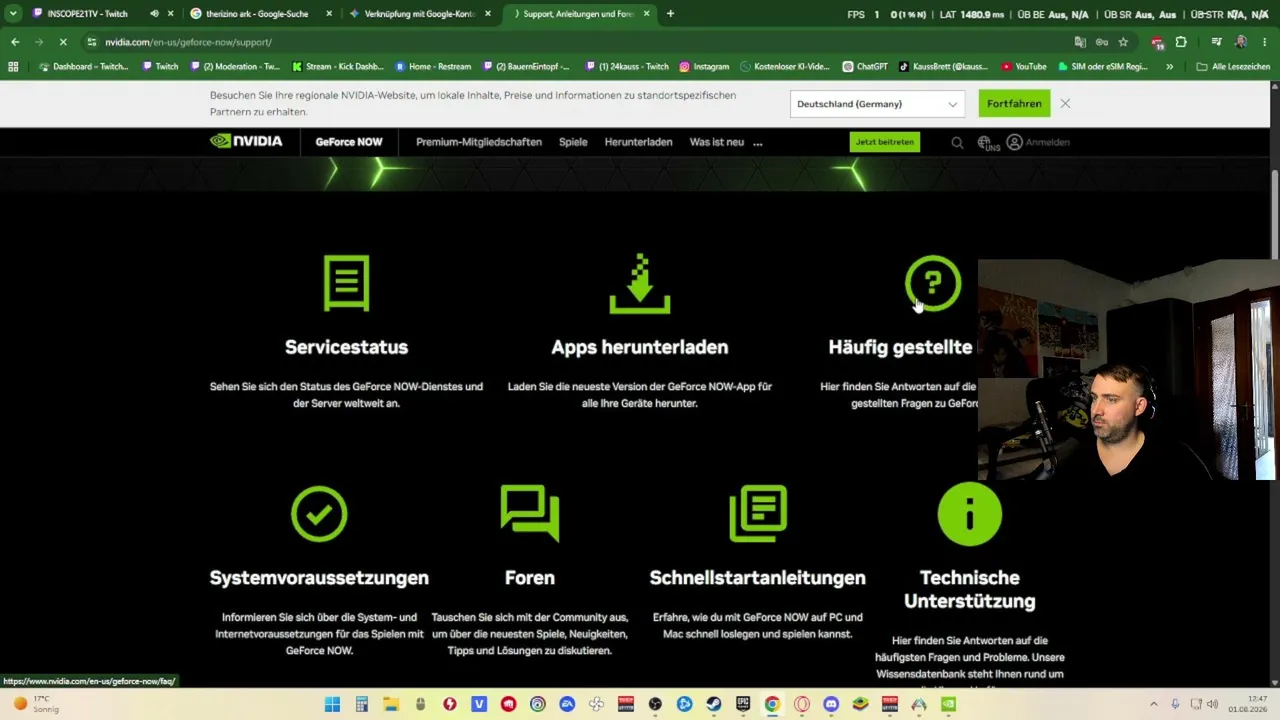Screen dimensions: 1280x720
Task: Launch Steam from the taskbar
Action: (x=714, y=704)
